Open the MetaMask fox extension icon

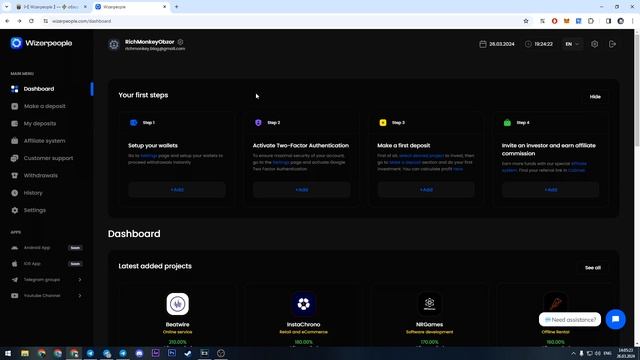[567, 21]
